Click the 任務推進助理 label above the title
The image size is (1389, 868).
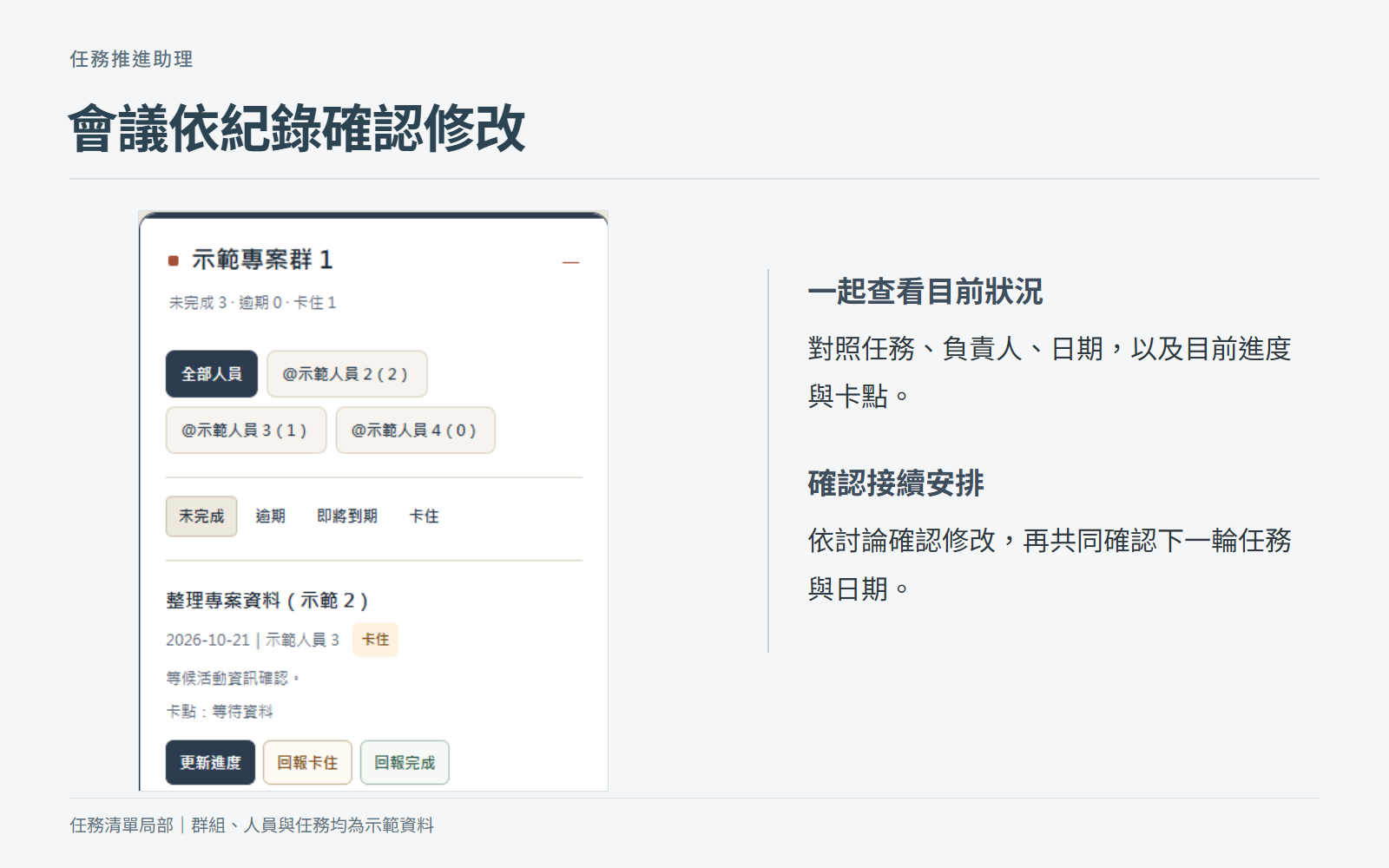pos(131,59)
